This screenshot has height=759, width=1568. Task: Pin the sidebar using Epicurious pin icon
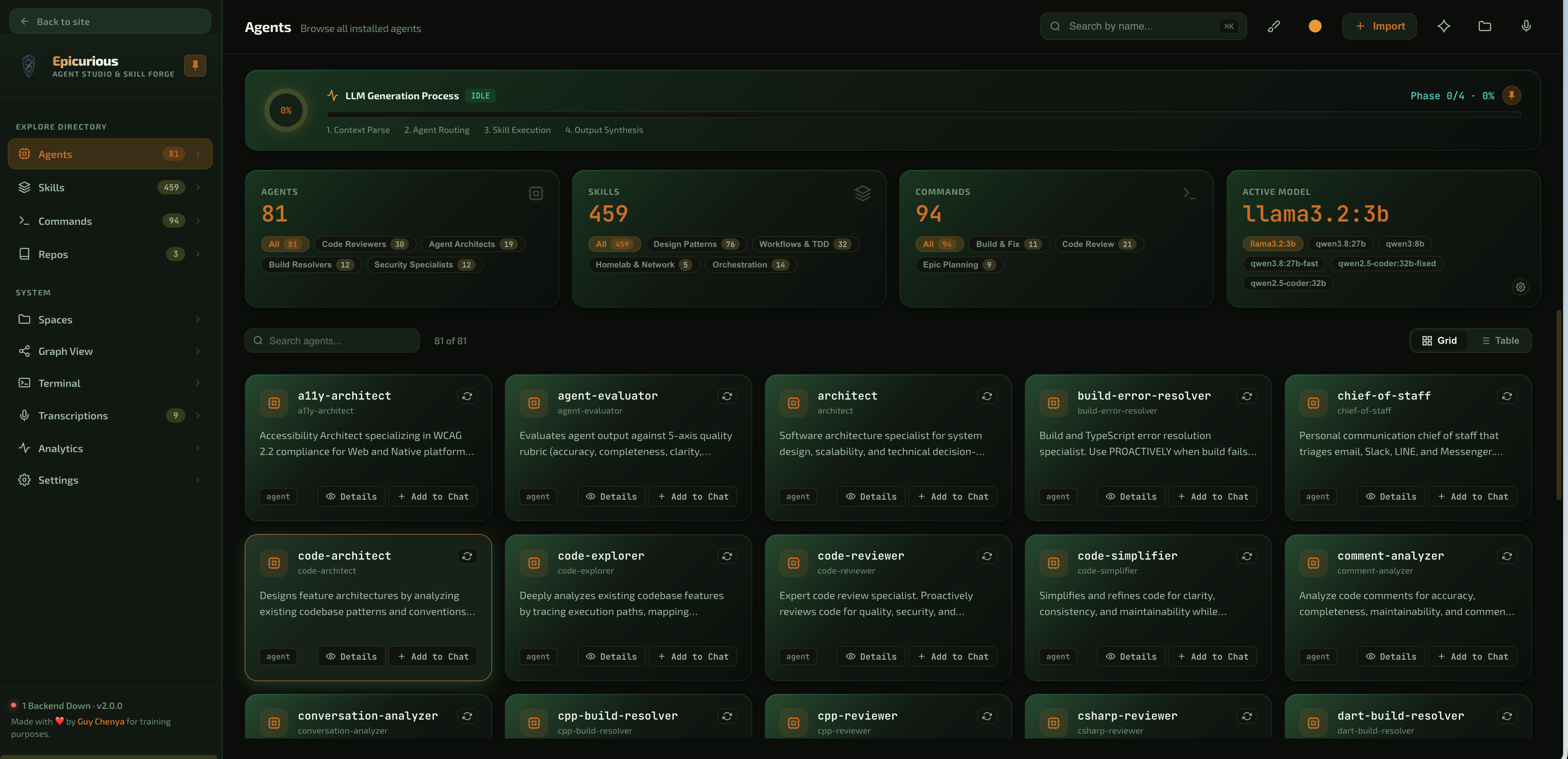point(195,65)
